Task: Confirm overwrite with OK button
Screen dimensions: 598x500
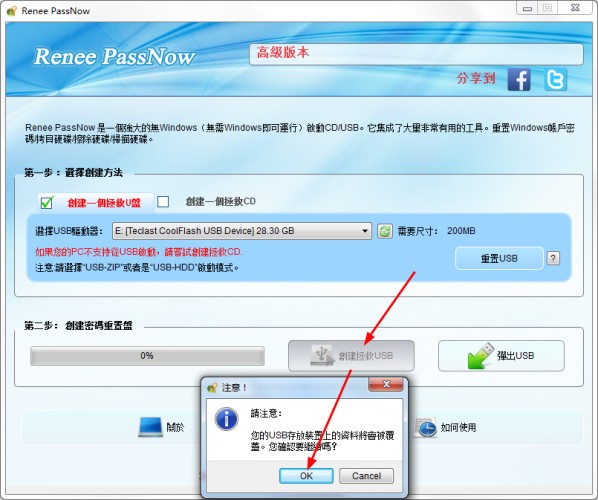Action: (x=306, y=476)
